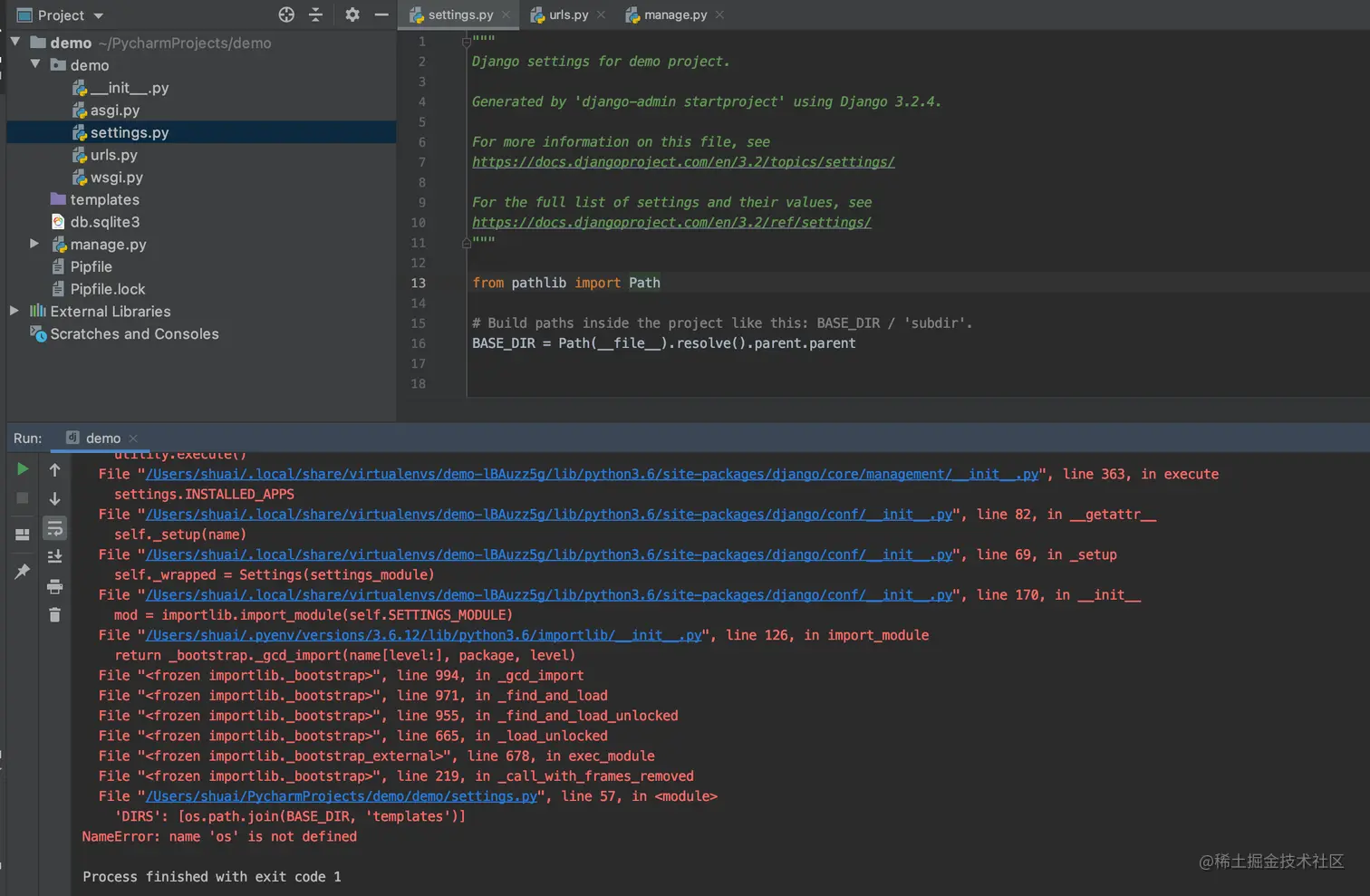Click the Stop process square icon
This screenshot has width=1370, height=896.
[x=23, y=498]
